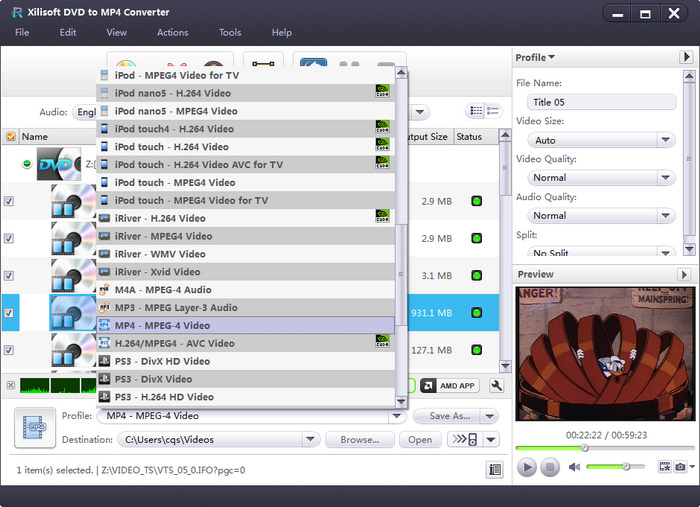Click the output-to-device arrow icon button
The width and height of the screenshot is (700, 507).
pyautogui.click(x=464, y=440)
